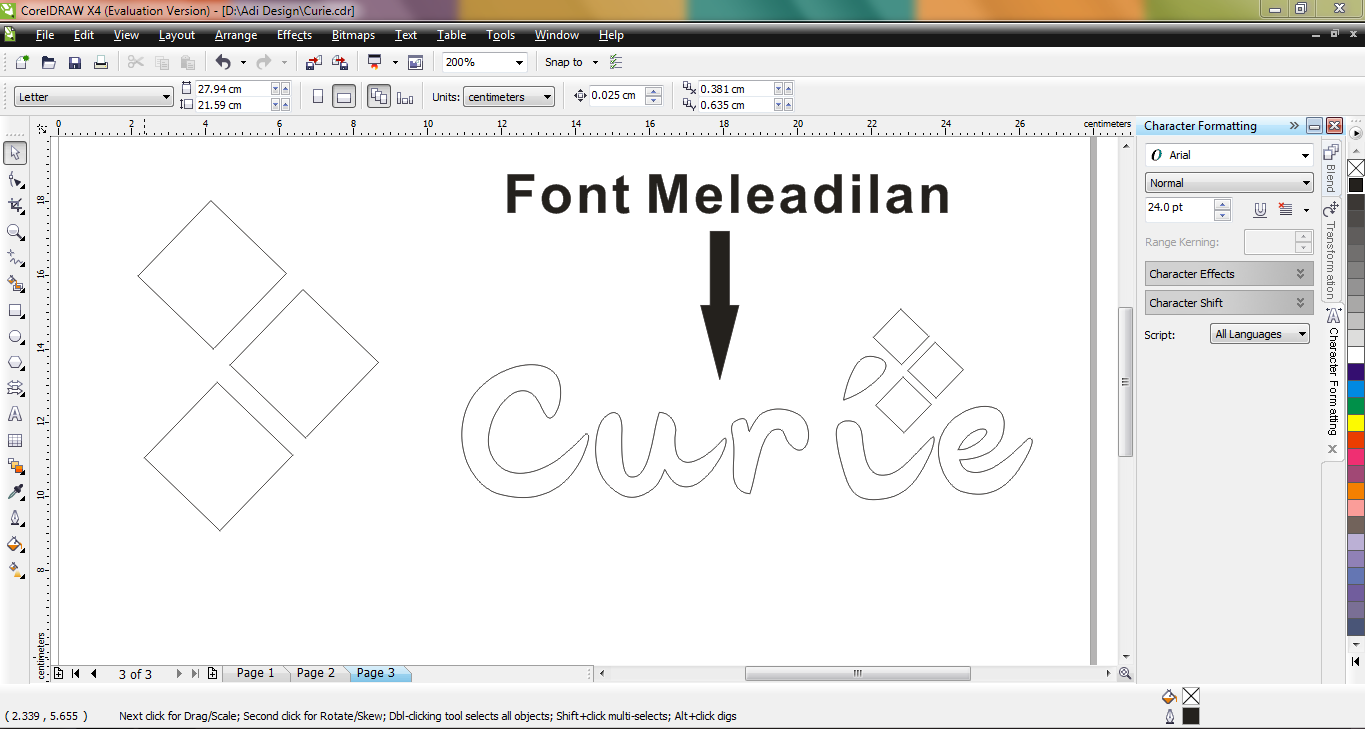Add page after the last page
1365x729 pixels.
[212, 674]
